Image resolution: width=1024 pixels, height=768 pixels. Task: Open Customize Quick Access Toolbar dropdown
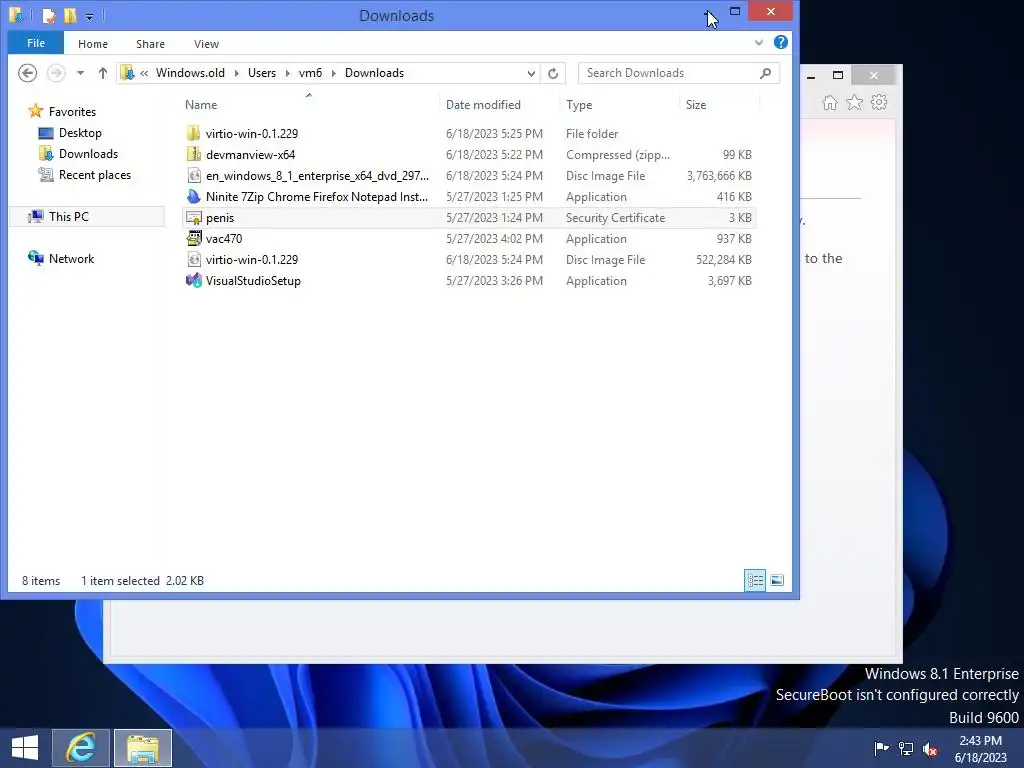click(x=89, y=16)
